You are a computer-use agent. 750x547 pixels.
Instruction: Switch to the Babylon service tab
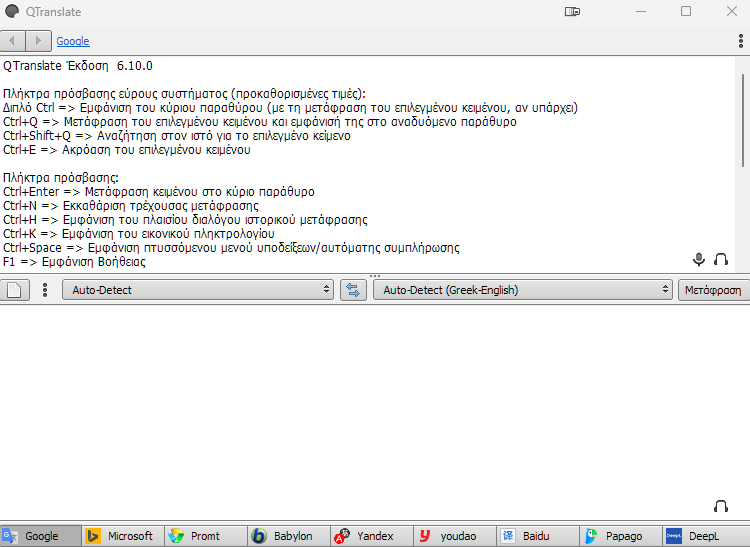(289, 536)
